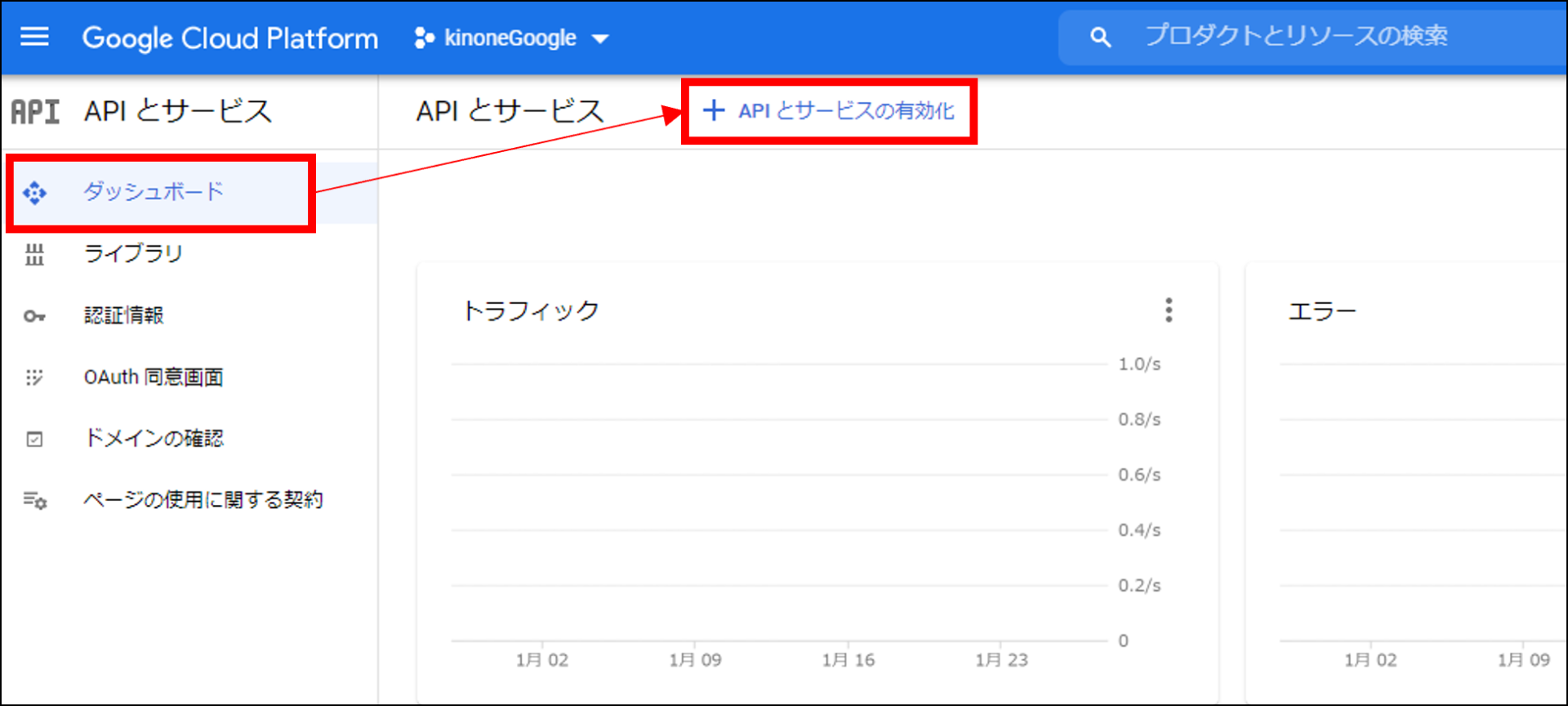This screenshot has width=1568, height=706.
Task: Click the ライブラリ grid icon
Action: [34, 255]
